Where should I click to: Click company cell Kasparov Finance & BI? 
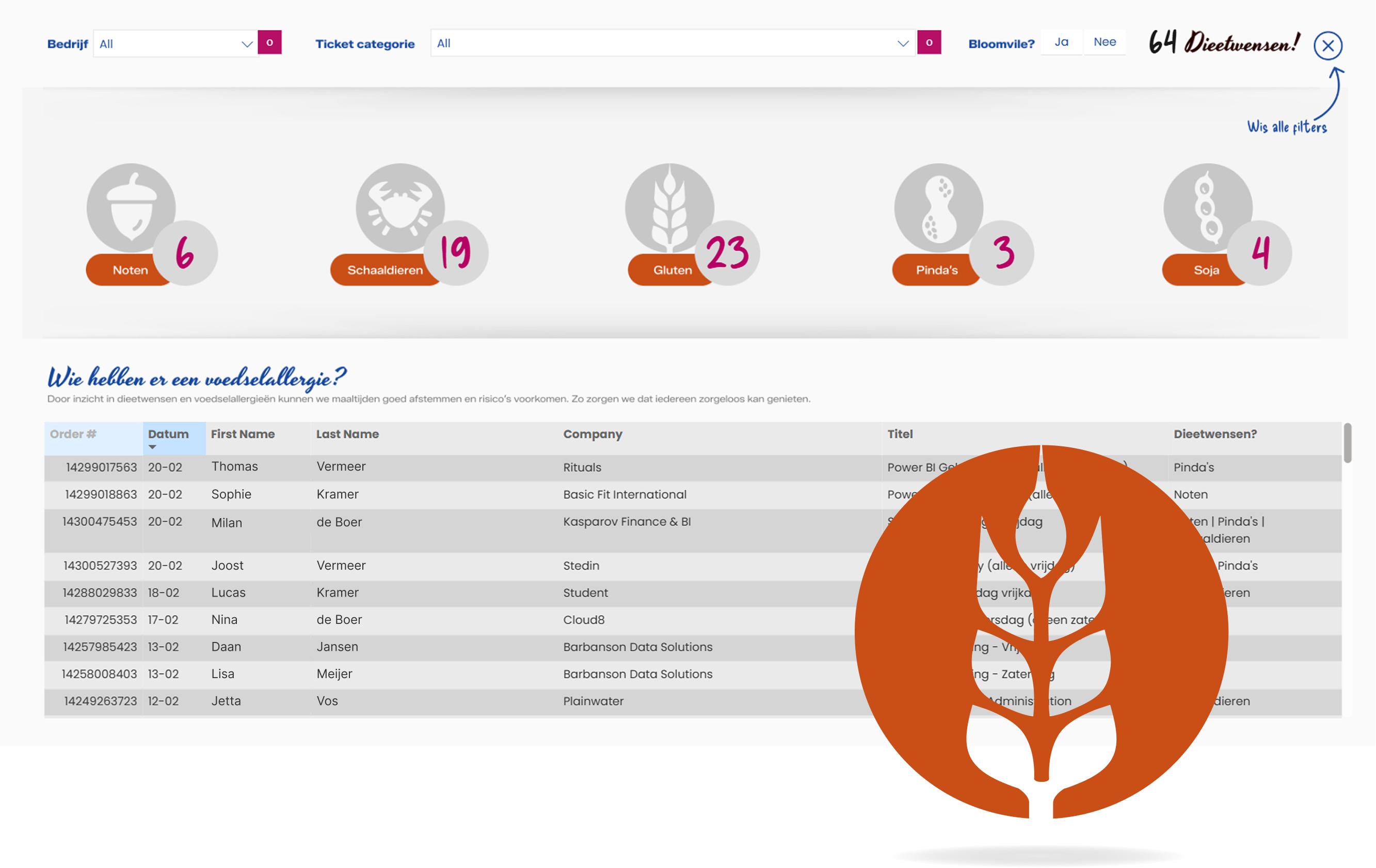tap(627, 522)
